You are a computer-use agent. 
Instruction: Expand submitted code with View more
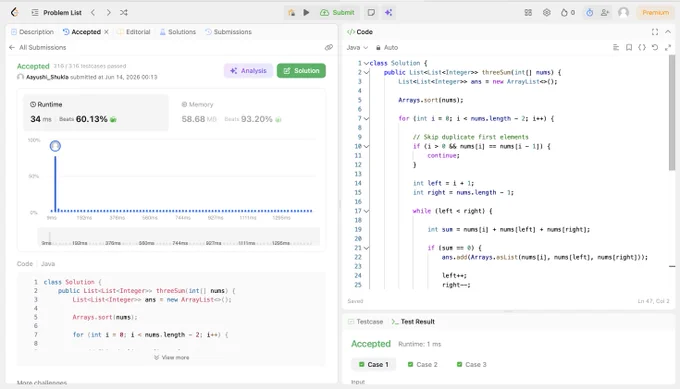coord(171,357)
